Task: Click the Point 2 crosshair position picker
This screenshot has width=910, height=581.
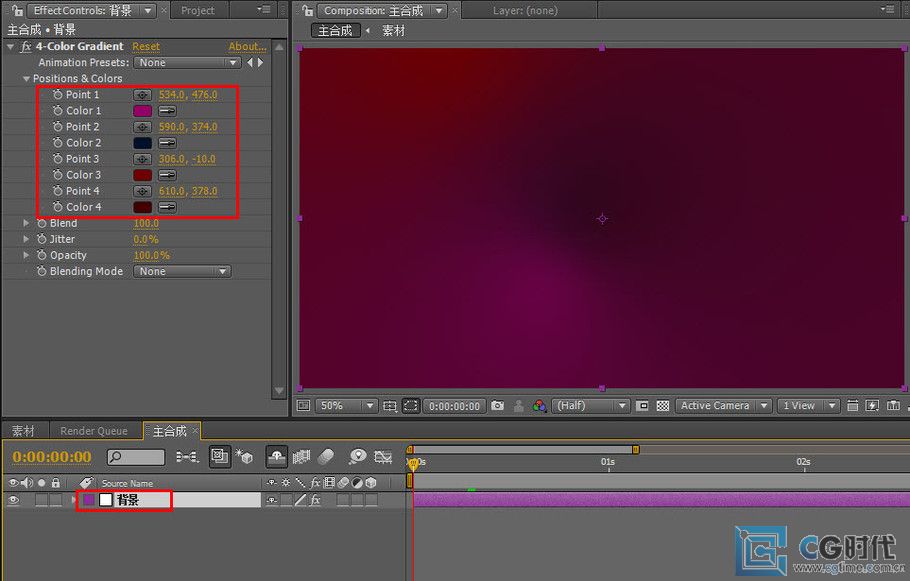Action: [142, 127]
